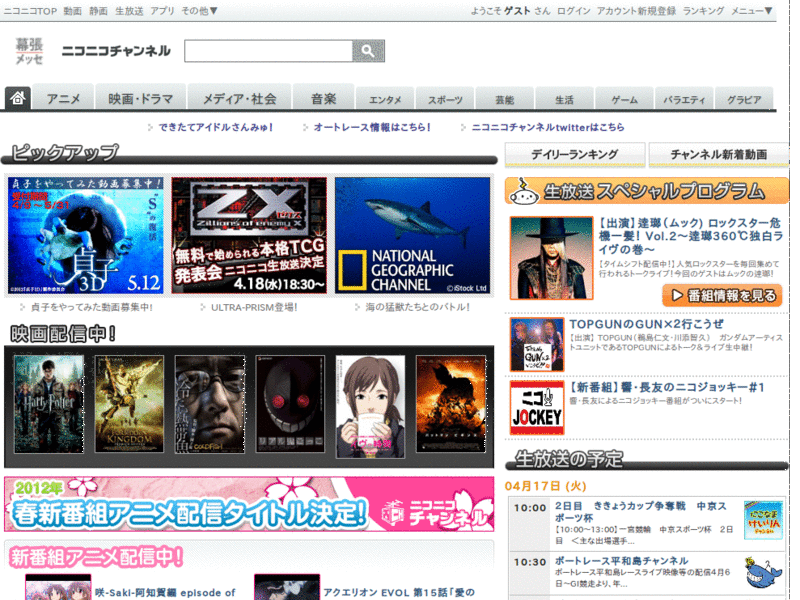Focus the channel search input field
The width and height of the screenshot is (800, 600).
tap(268, 51)
